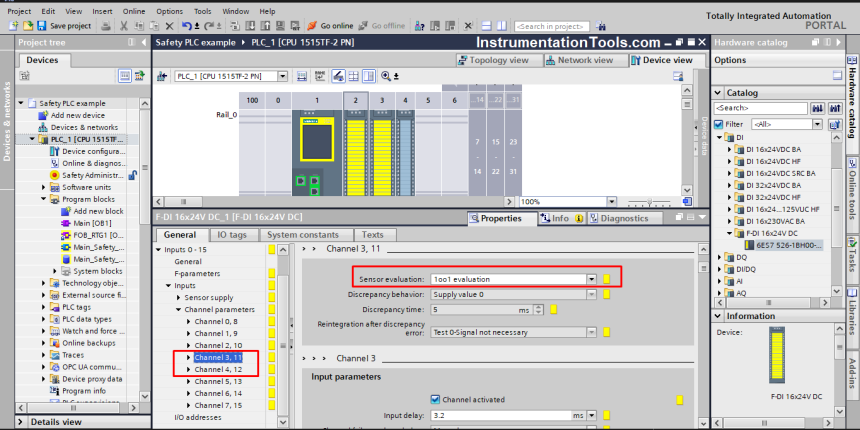The height and width of the screenshot is (430, 860).
Task: Select the F-DI module in slot 2
Action: click(x=356, y=152)
